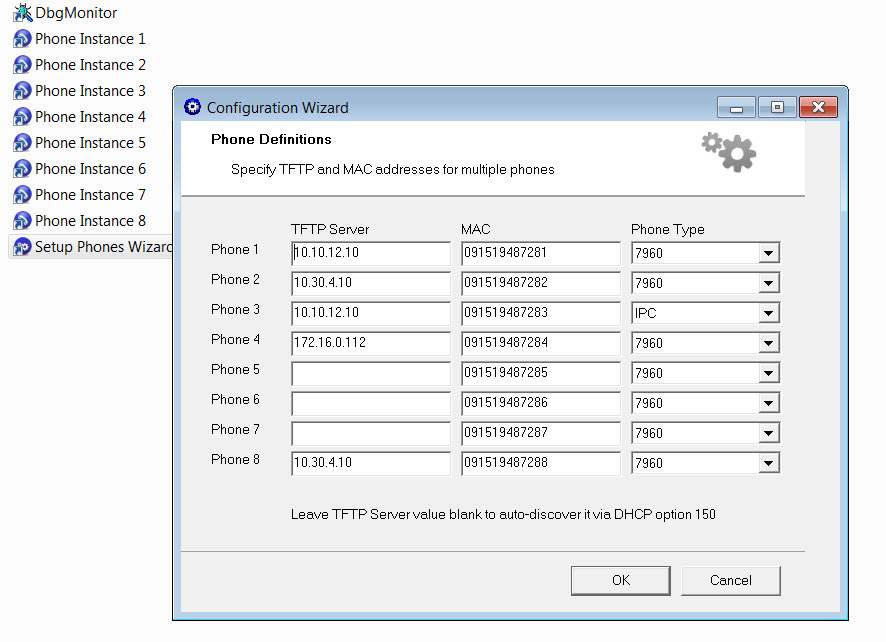
Task: Expand Phone 8 Phone Type dropdown
Action: point(768,464)
